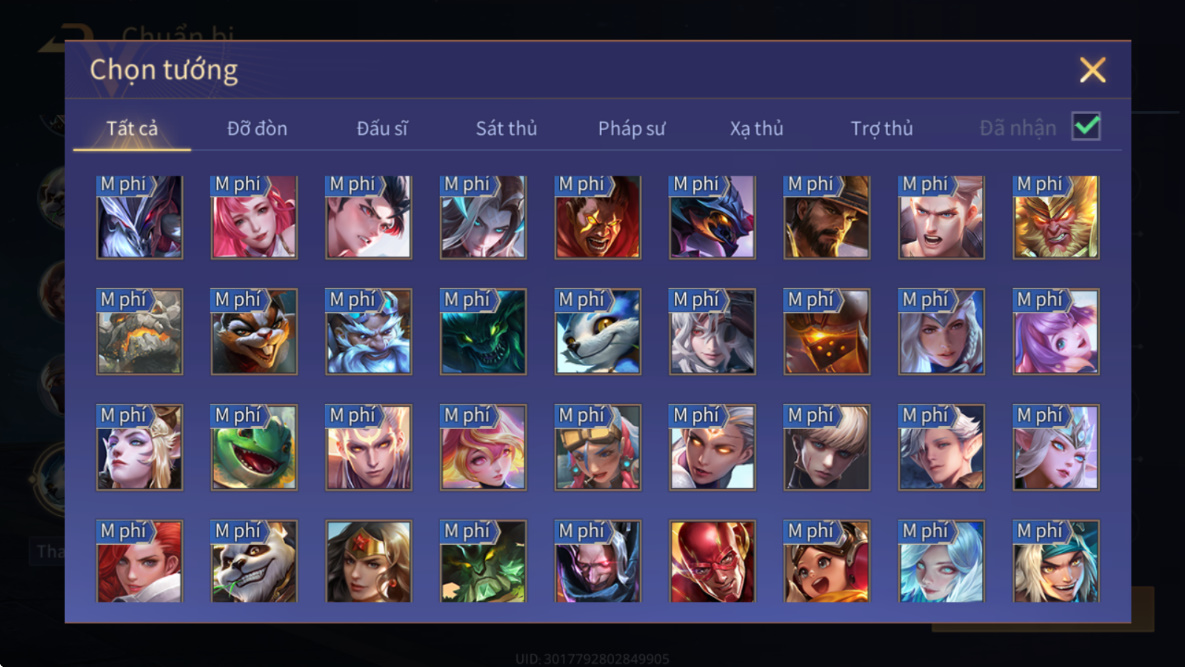Screen dimensions: 1185x667
Task: Switch to the Đỡ đòn tab
Action: [x=257, y=128]
